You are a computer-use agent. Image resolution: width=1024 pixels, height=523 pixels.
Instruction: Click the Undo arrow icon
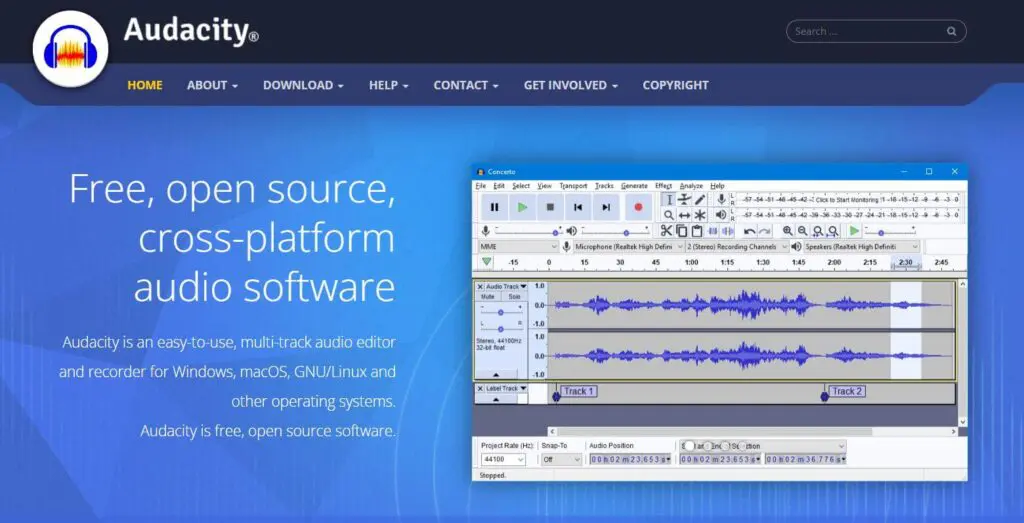coord(750,231)
